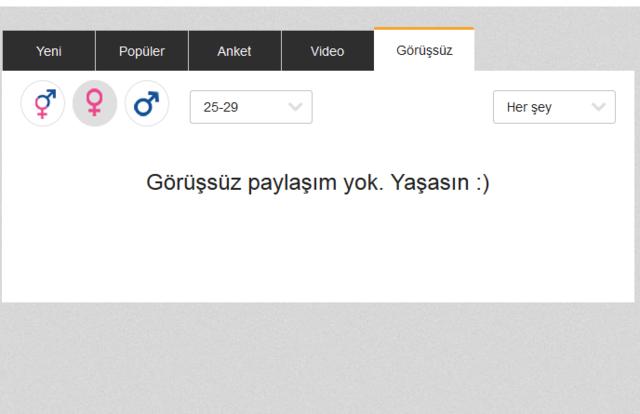Select the male gender filter icon
The height and width of the screenshot is (414, 640).
147,103
